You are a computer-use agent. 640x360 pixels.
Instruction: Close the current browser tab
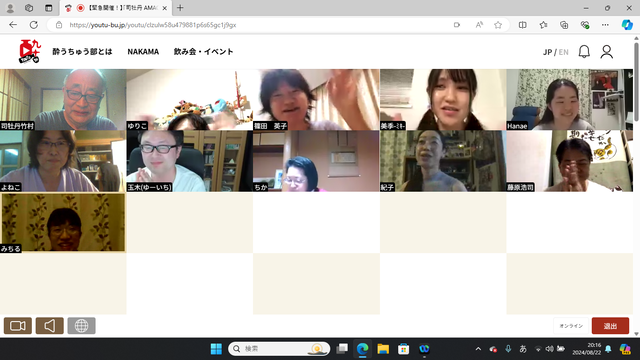[x=164, y=8]
